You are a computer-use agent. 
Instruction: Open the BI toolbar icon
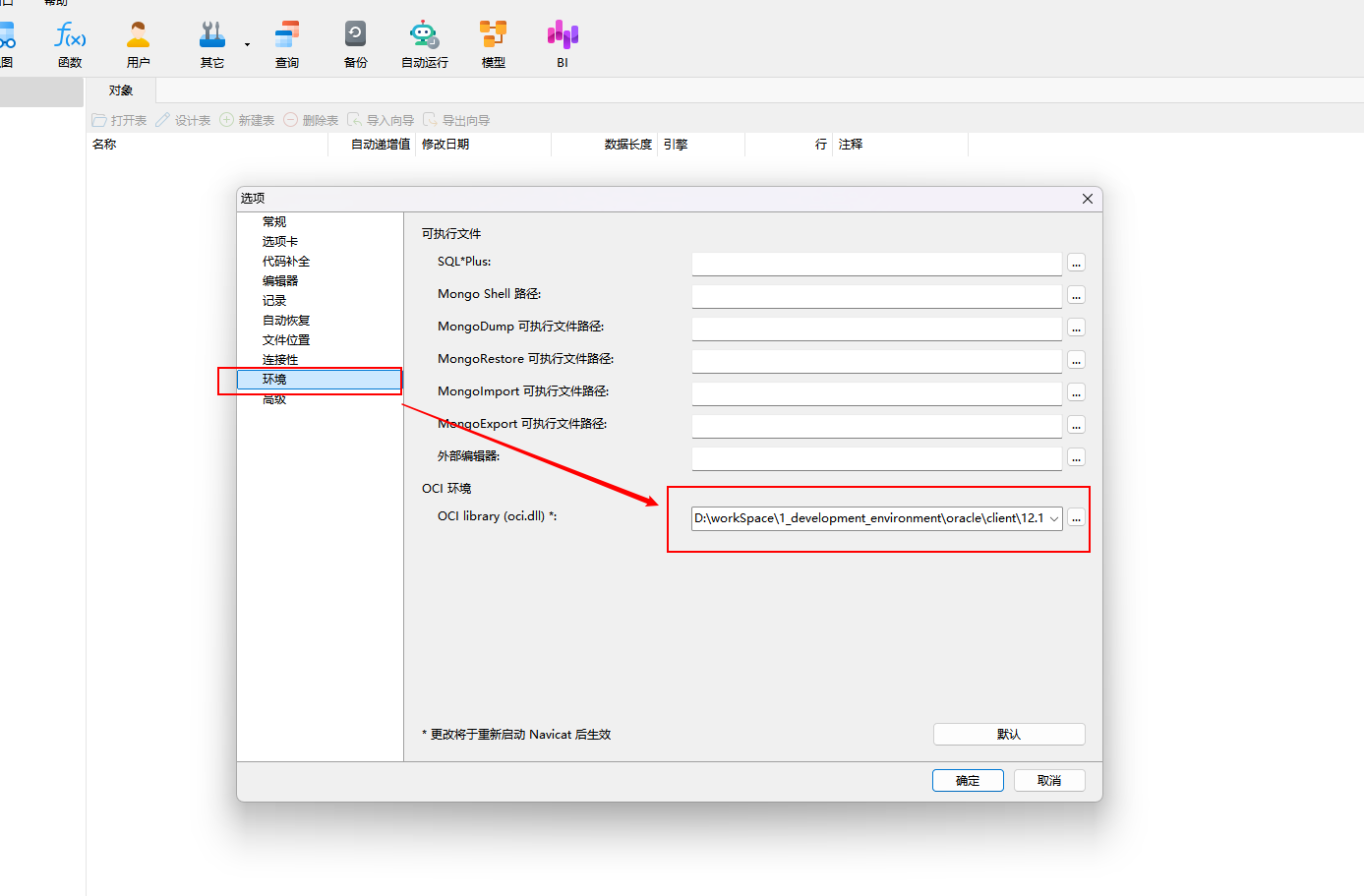pos(563,44)
